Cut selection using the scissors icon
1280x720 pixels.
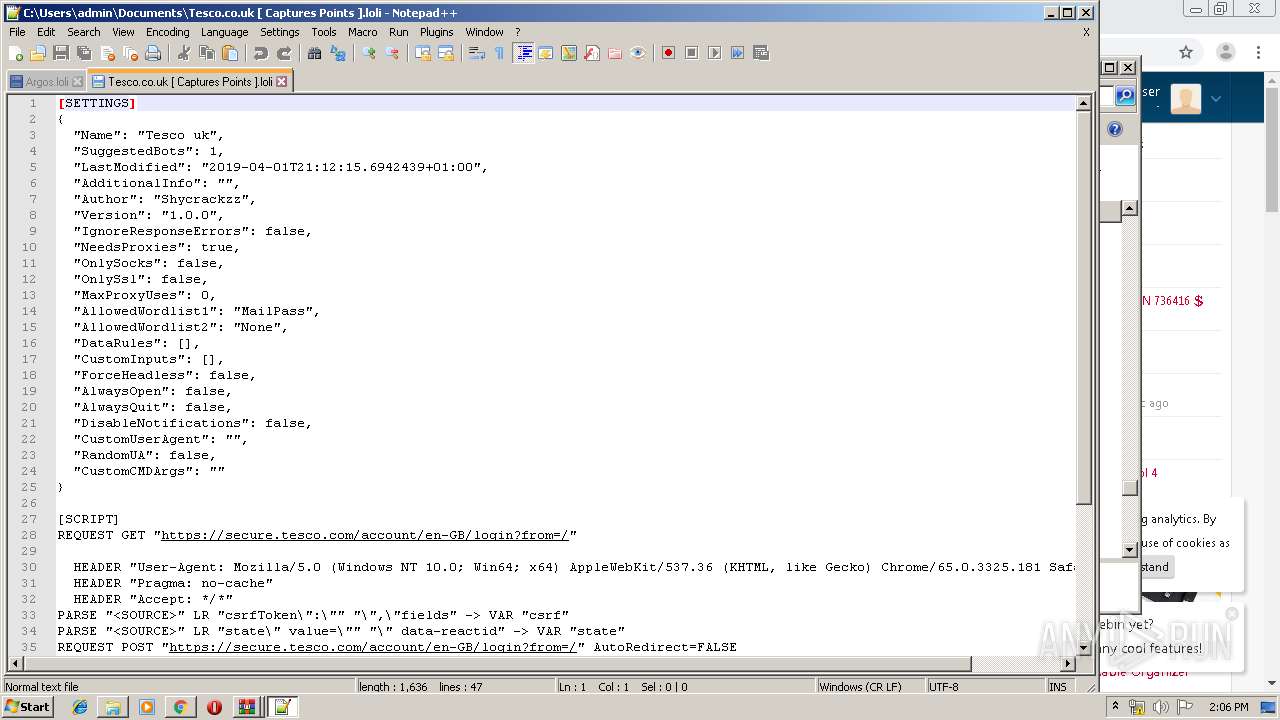pos(183,53)
